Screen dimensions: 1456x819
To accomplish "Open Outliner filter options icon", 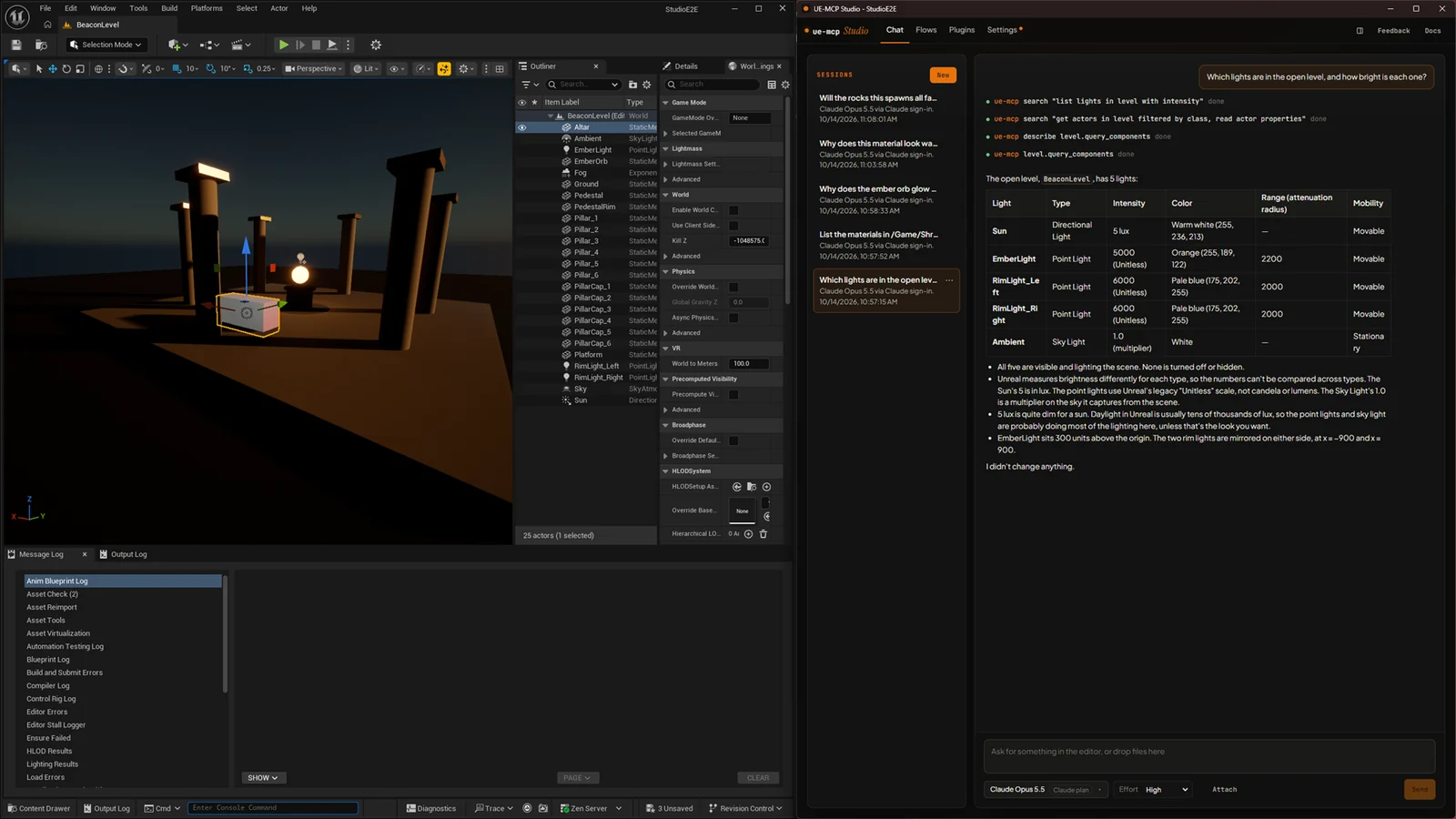I will pyautogui.click(x=530, y=85).
